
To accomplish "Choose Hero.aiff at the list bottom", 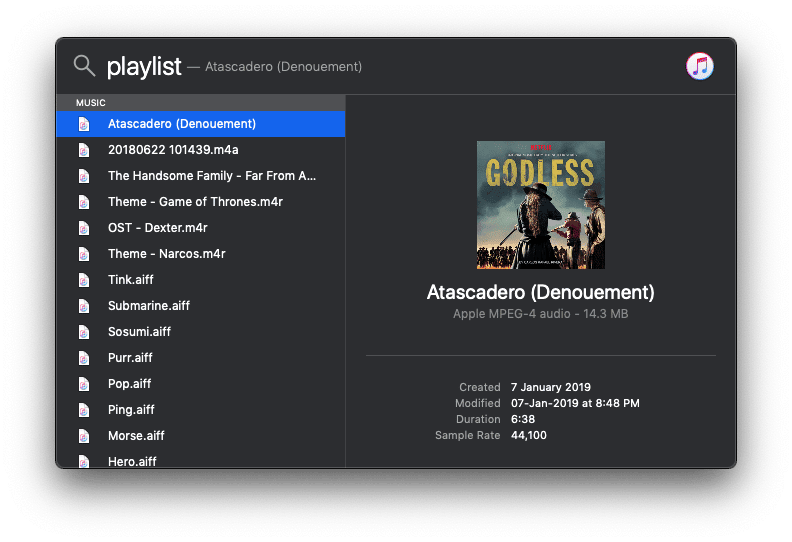I will click(132, 461).
